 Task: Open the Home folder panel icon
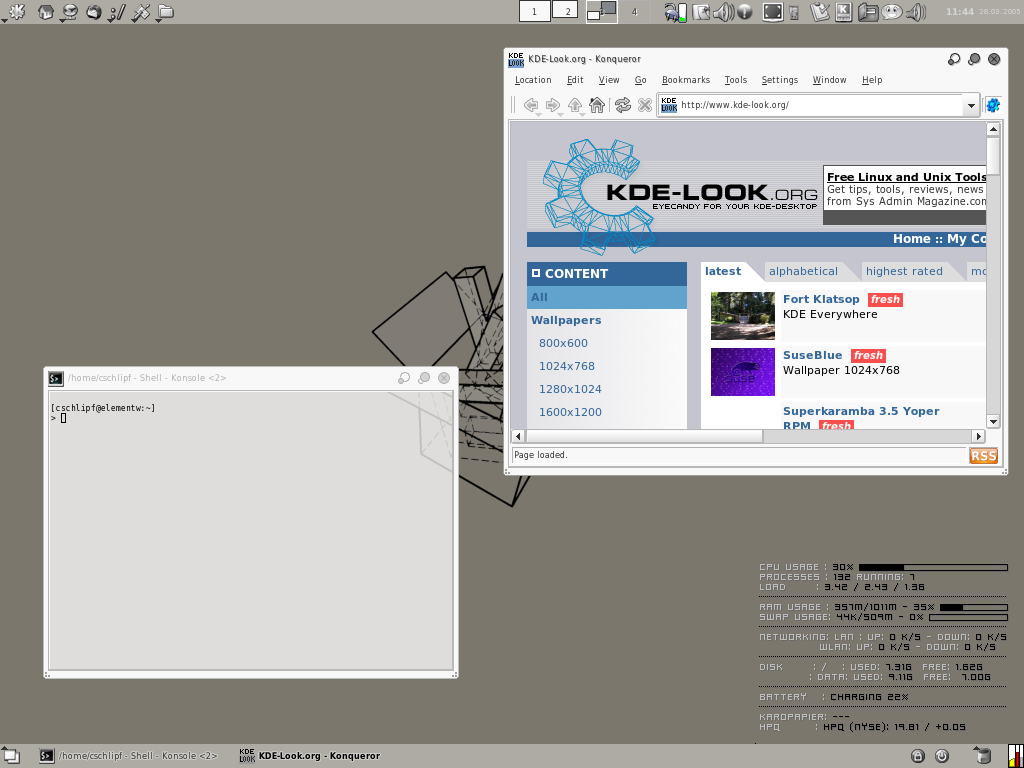46,11
